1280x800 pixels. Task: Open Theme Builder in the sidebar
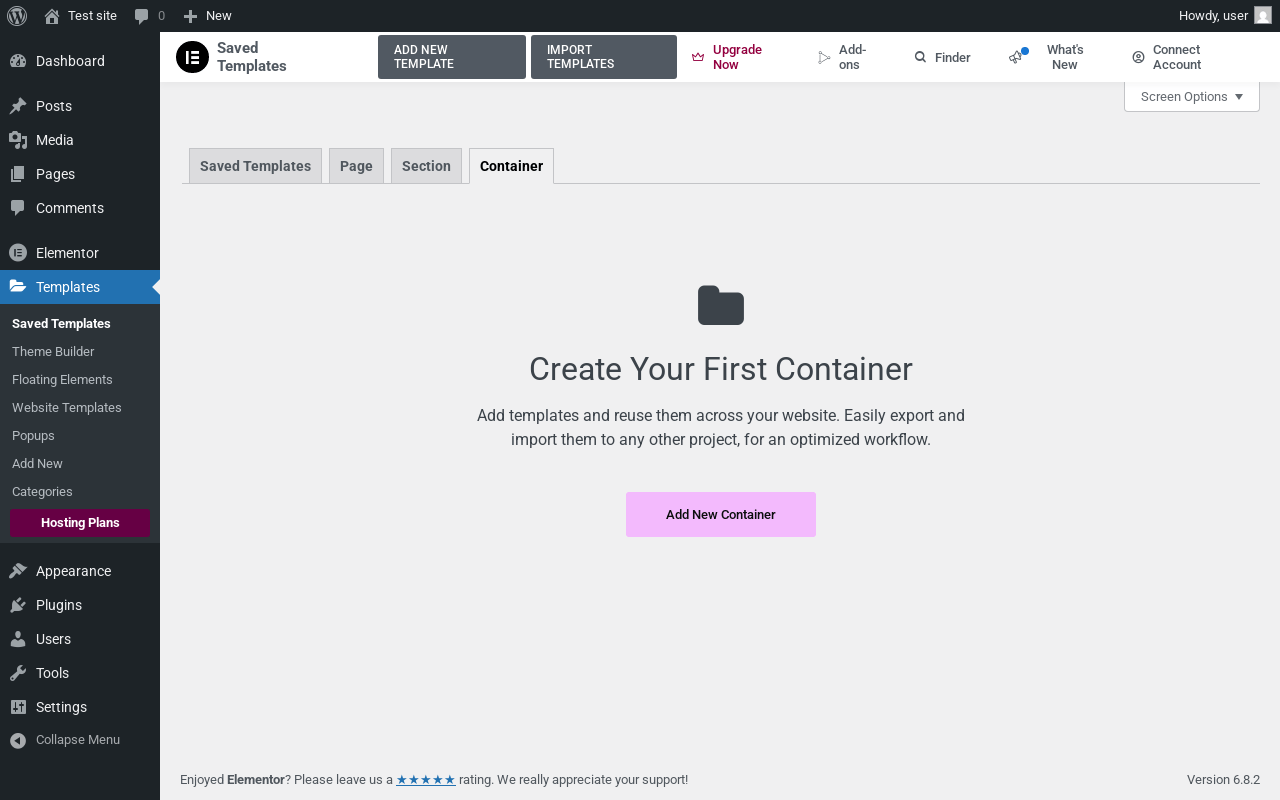pyautogui.click(x=53, y=352)
